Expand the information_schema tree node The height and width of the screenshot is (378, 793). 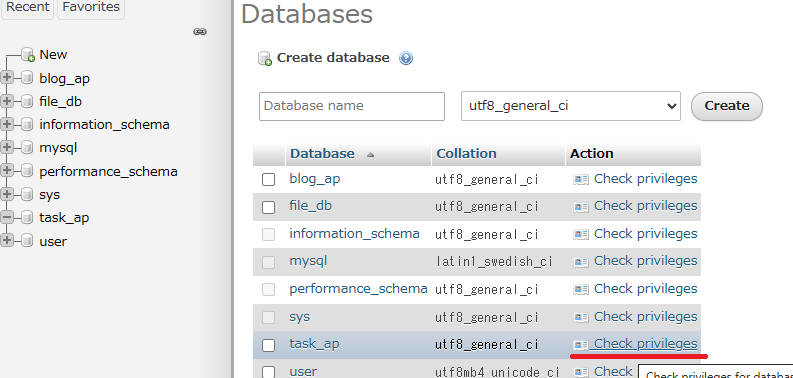pyautogui.click(x=7, y=124)
